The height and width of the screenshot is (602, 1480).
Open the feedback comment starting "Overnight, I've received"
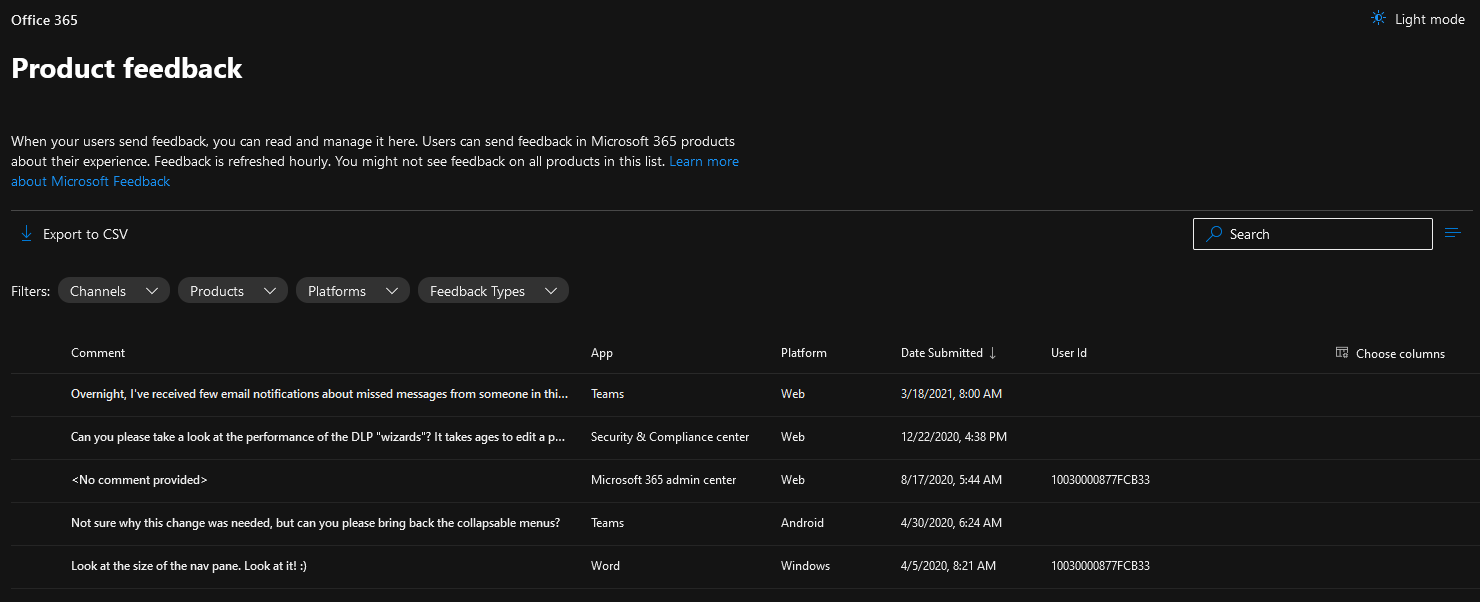coord(320,394)
